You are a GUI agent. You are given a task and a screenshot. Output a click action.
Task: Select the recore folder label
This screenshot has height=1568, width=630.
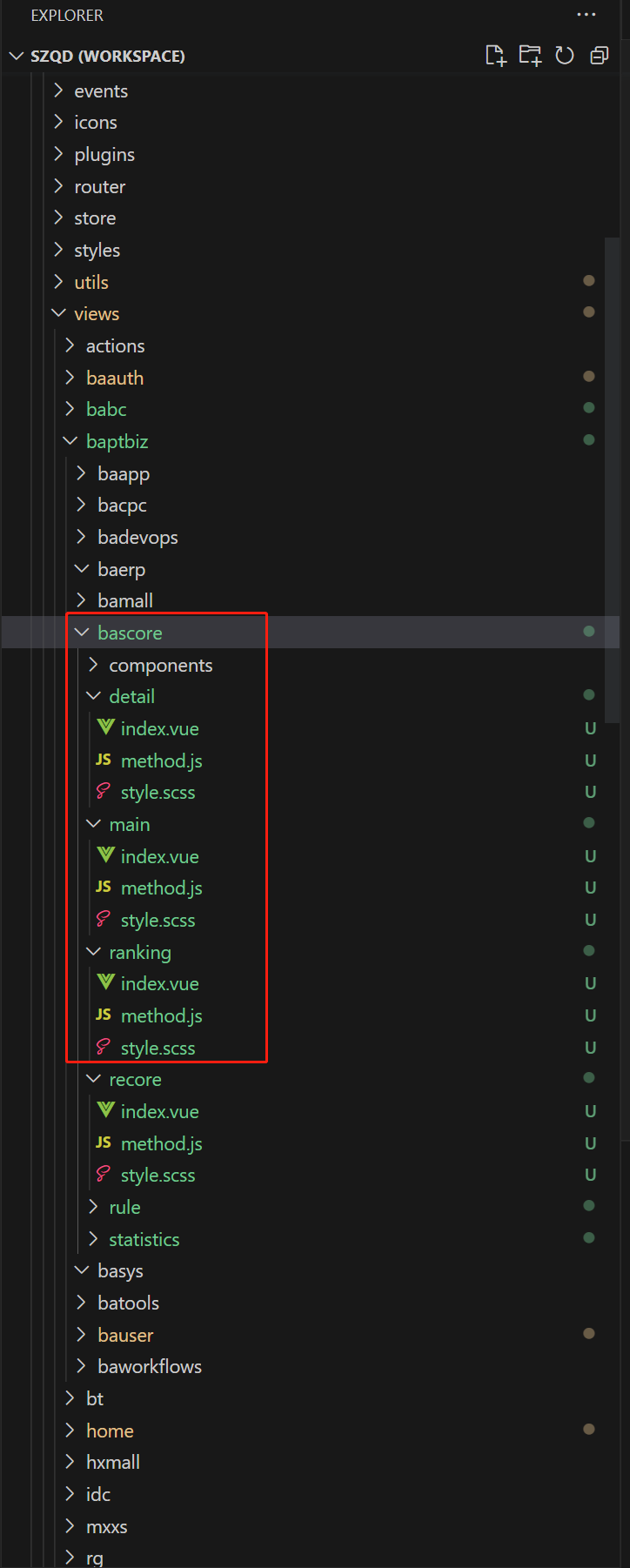point(135,1080)
